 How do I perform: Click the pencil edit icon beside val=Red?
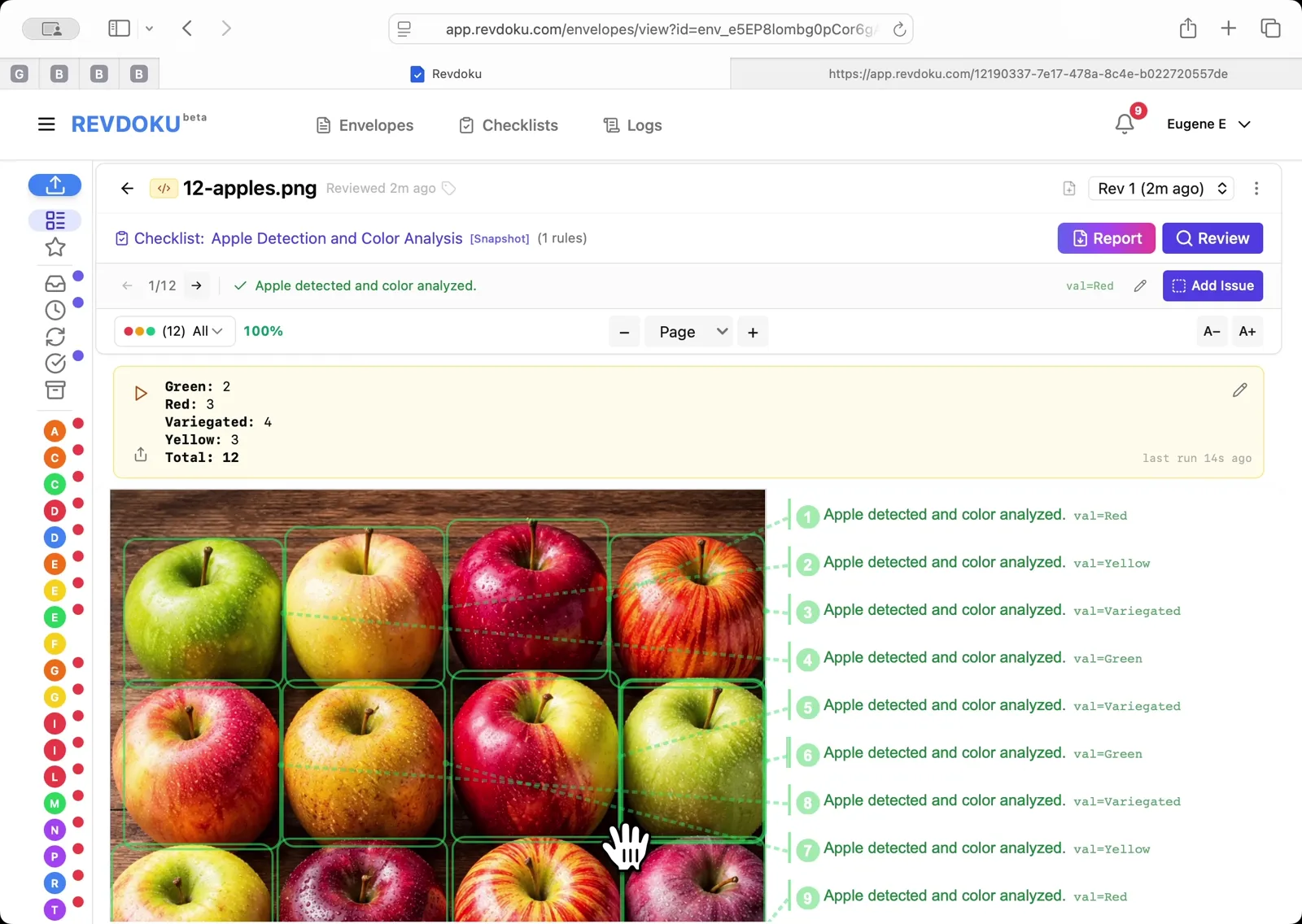1140,285
